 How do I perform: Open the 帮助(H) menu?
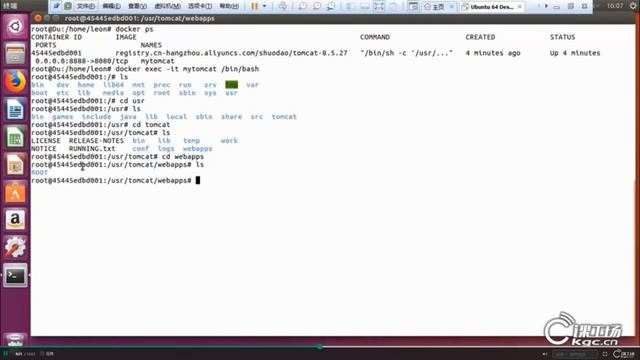(x=229, y=6)
